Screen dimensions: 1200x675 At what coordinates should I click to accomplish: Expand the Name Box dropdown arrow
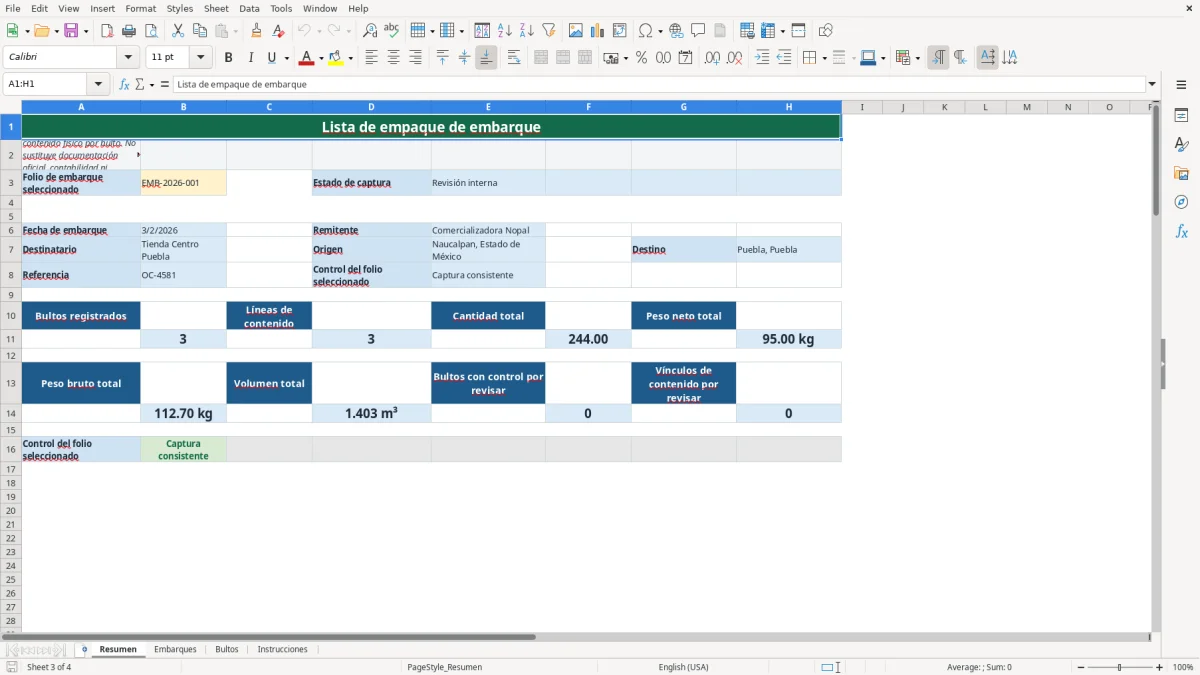99,85
